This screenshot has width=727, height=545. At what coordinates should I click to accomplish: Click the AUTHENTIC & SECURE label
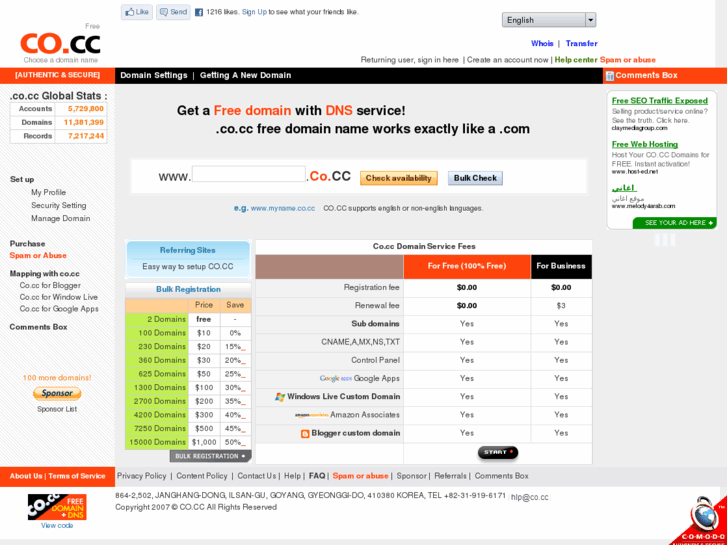pos(57,75)
